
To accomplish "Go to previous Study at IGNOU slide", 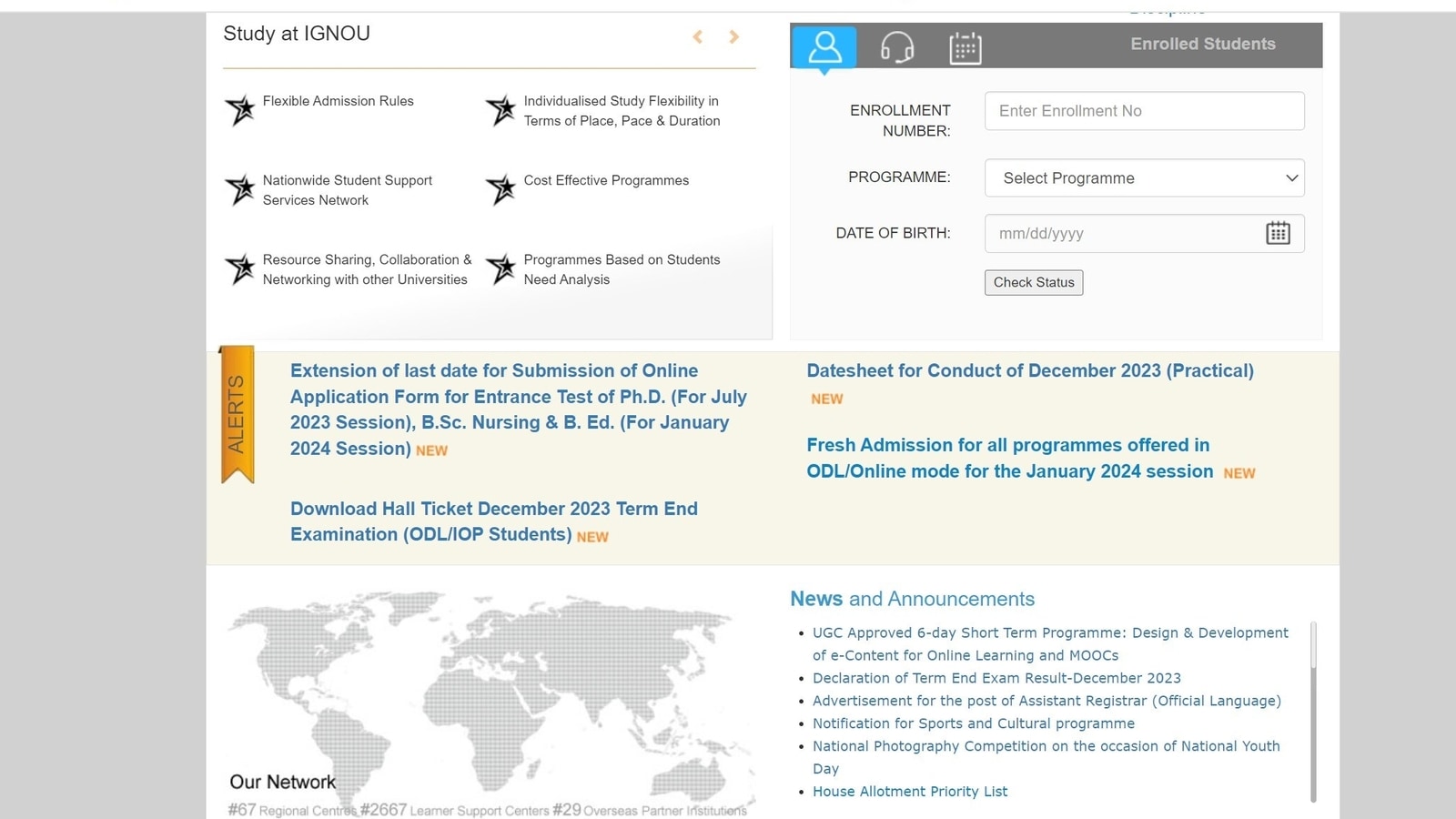I will [x=698, y=36].
